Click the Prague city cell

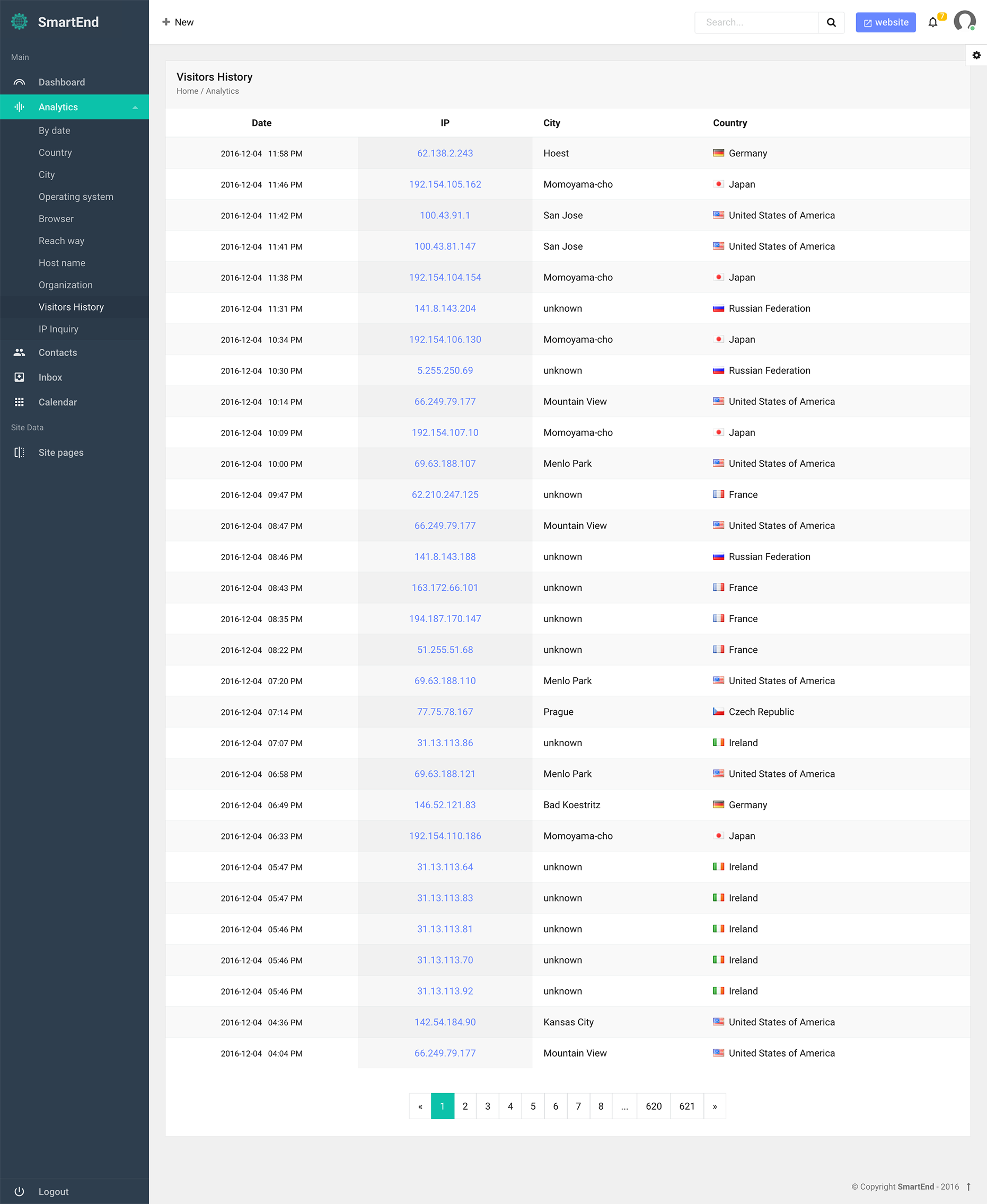(x=558, y=712)
